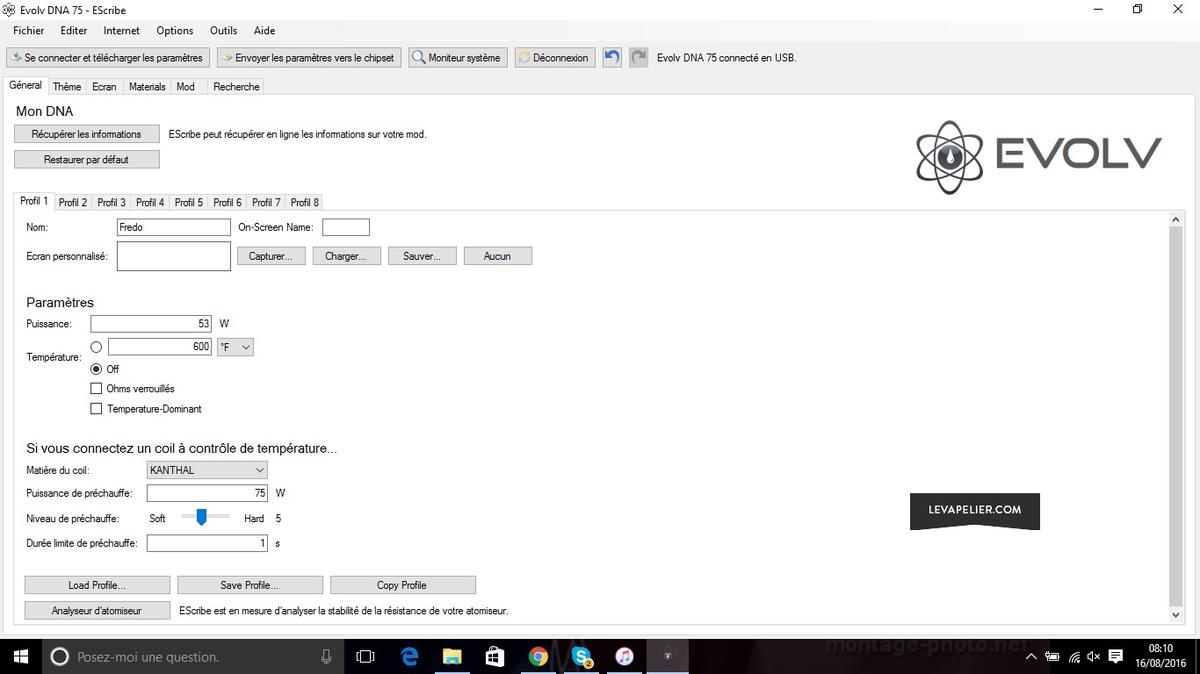Launch Microsoft Edge from taskbar
The height and width of the screenshot is (674, 1200).
[x=409, y=657]
